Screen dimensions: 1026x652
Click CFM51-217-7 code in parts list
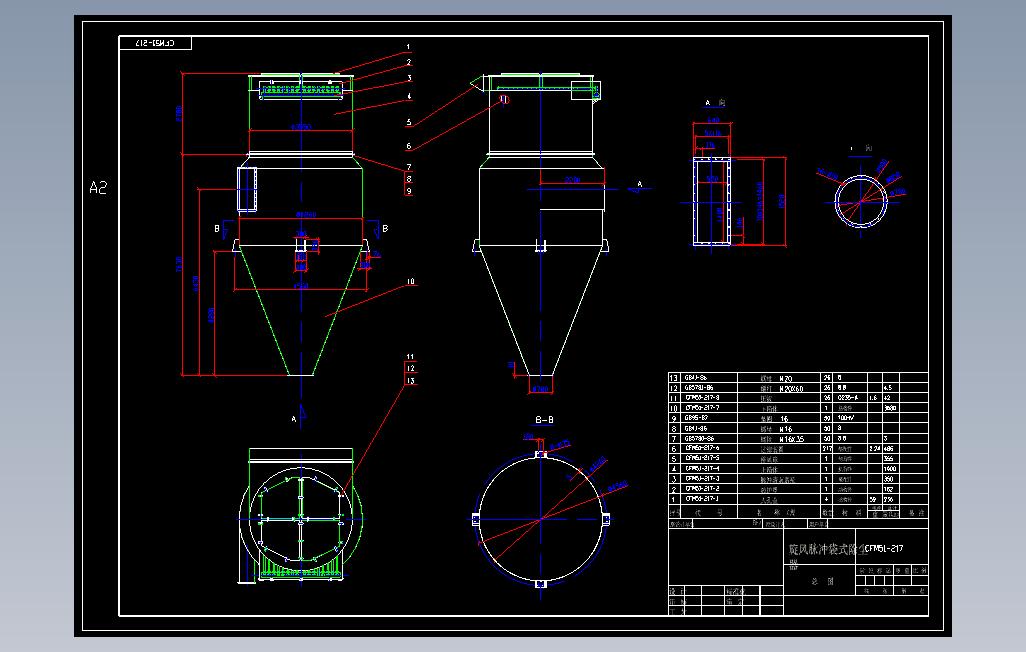(702, 408)
